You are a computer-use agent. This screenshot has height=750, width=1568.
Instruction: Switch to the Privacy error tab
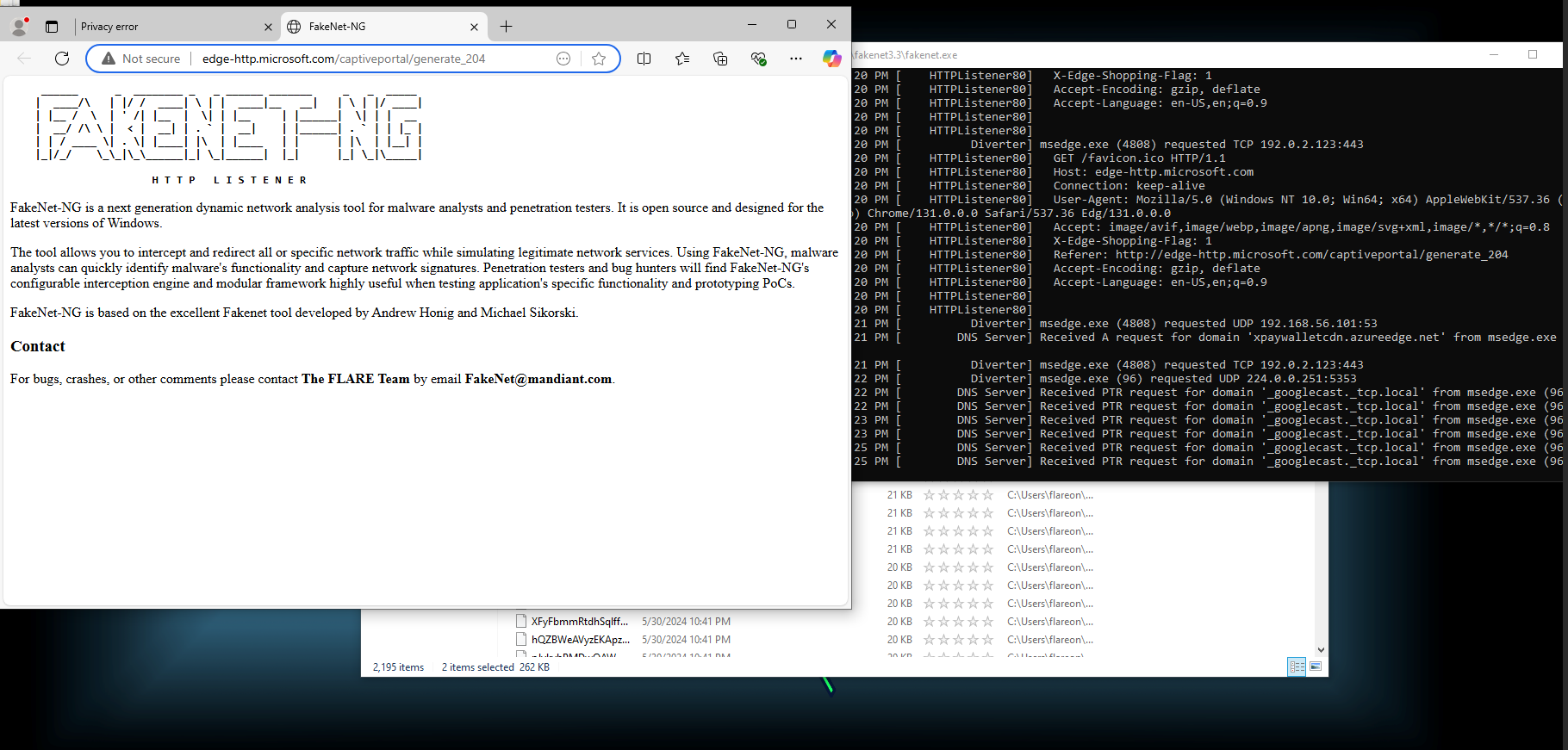click(168, 27)
